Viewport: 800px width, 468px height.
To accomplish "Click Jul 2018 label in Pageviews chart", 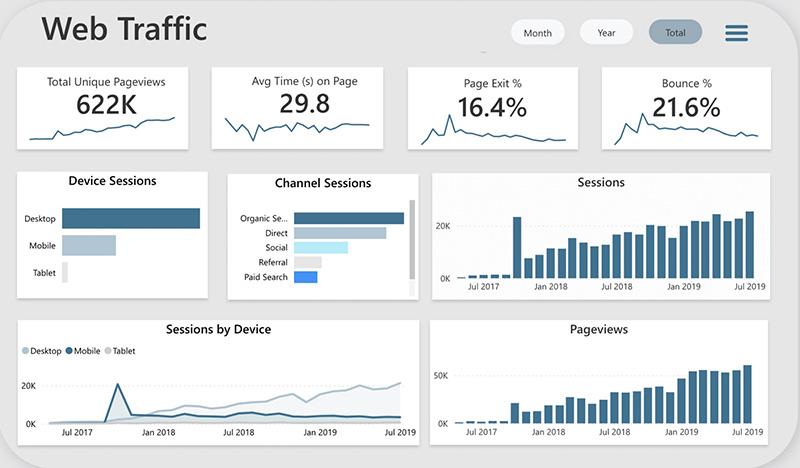I will click(x=614, y=432).
